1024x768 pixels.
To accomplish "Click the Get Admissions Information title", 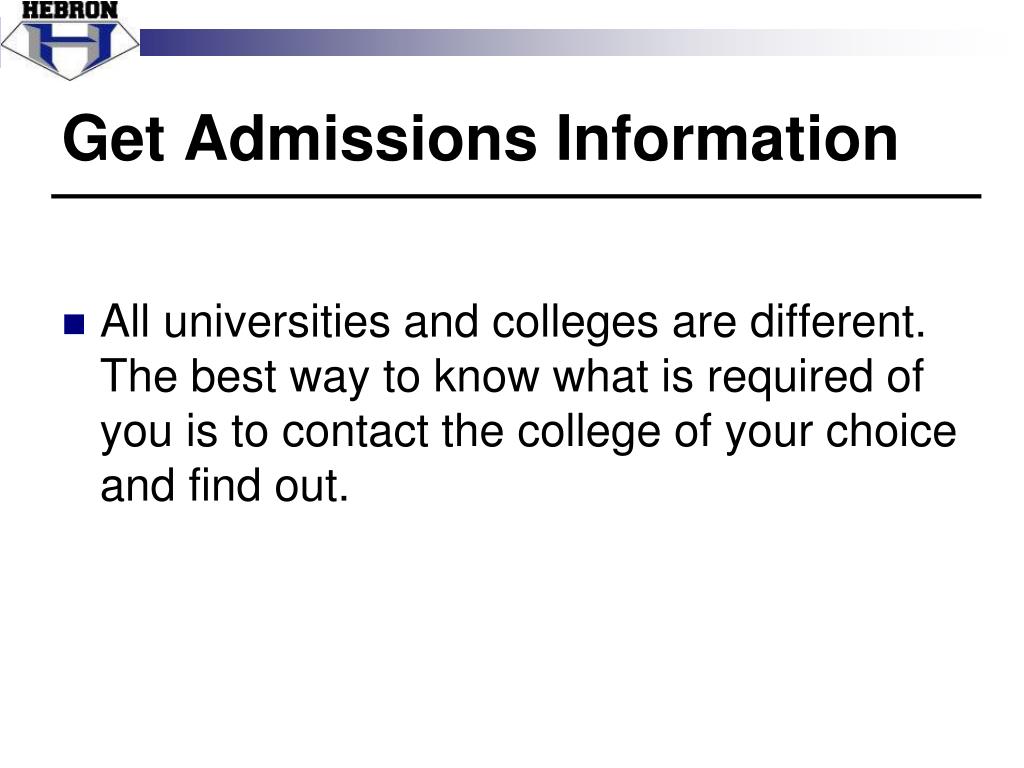I will pyautogui.click(x=480, y=138).
